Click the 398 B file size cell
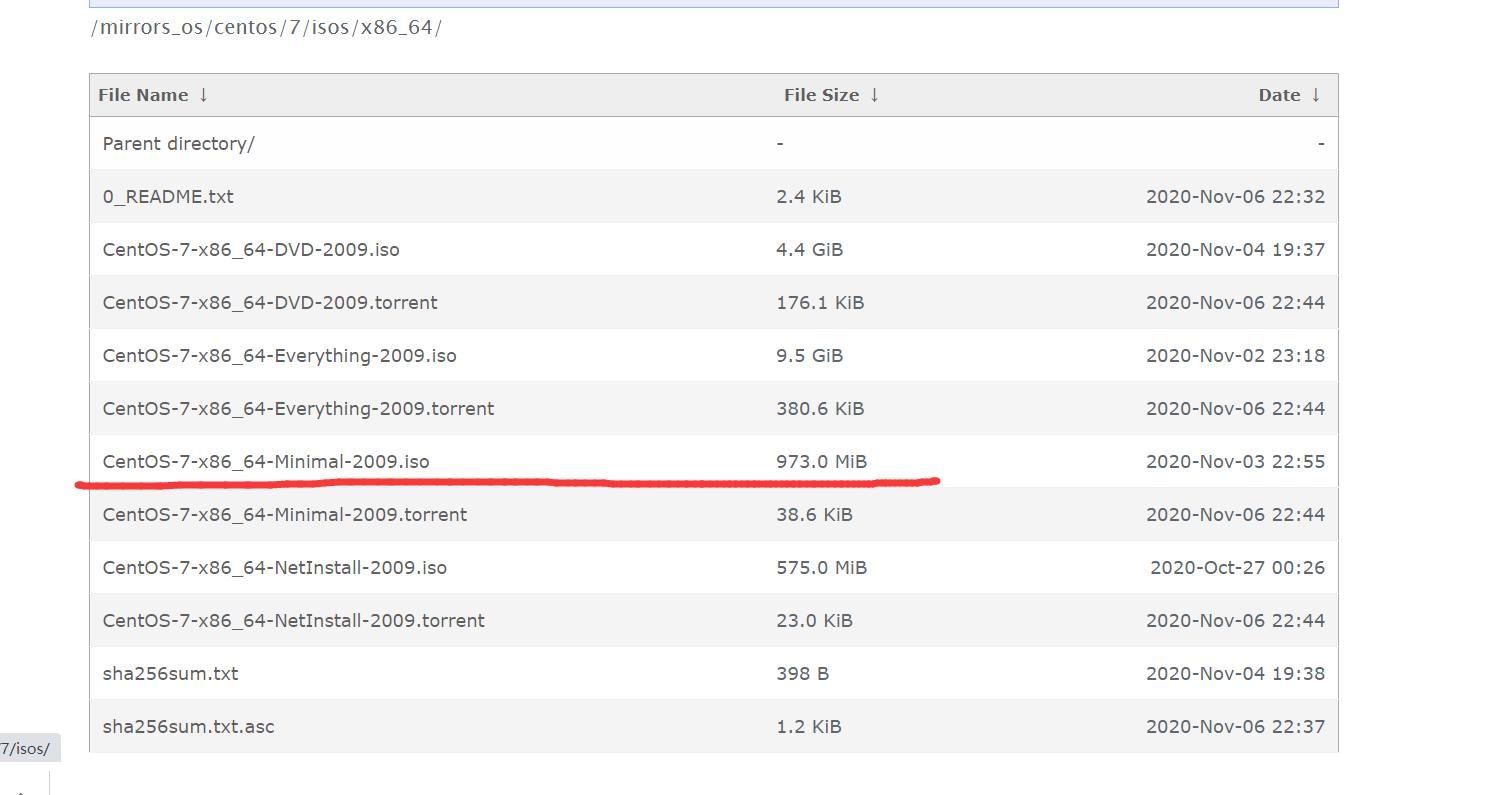The image size is (1492, 795). (x=803, y=674)
